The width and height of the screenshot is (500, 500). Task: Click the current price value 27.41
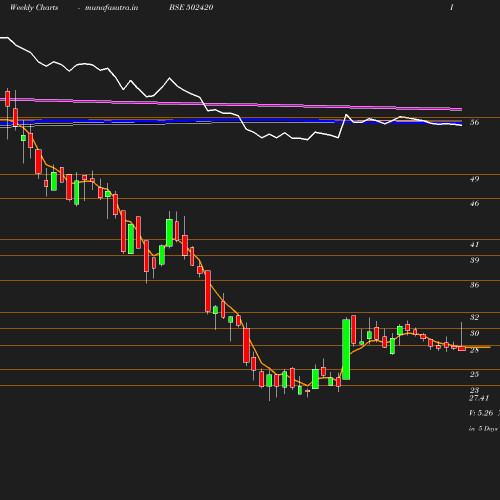479,398
